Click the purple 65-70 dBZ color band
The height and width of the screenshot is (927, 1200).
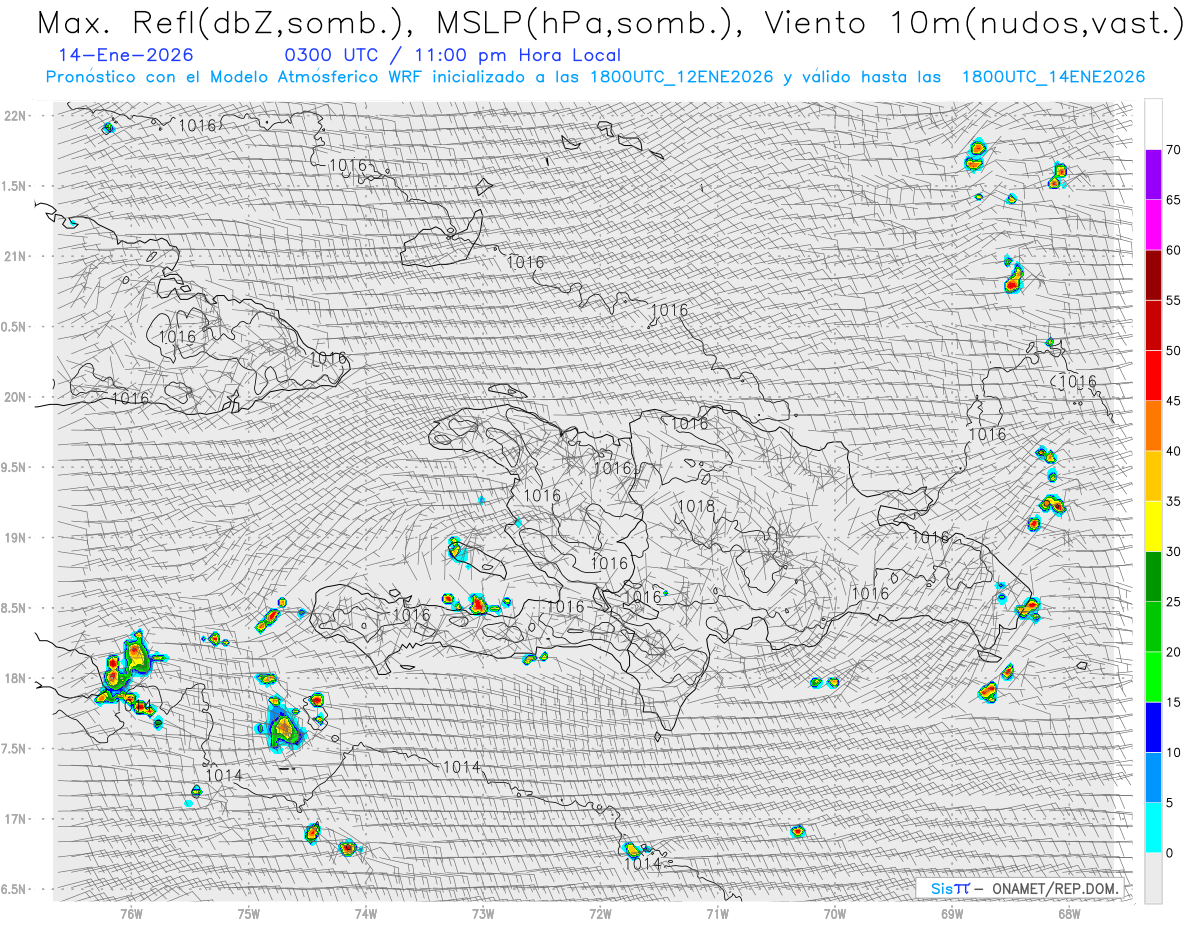pos(1153,175)
